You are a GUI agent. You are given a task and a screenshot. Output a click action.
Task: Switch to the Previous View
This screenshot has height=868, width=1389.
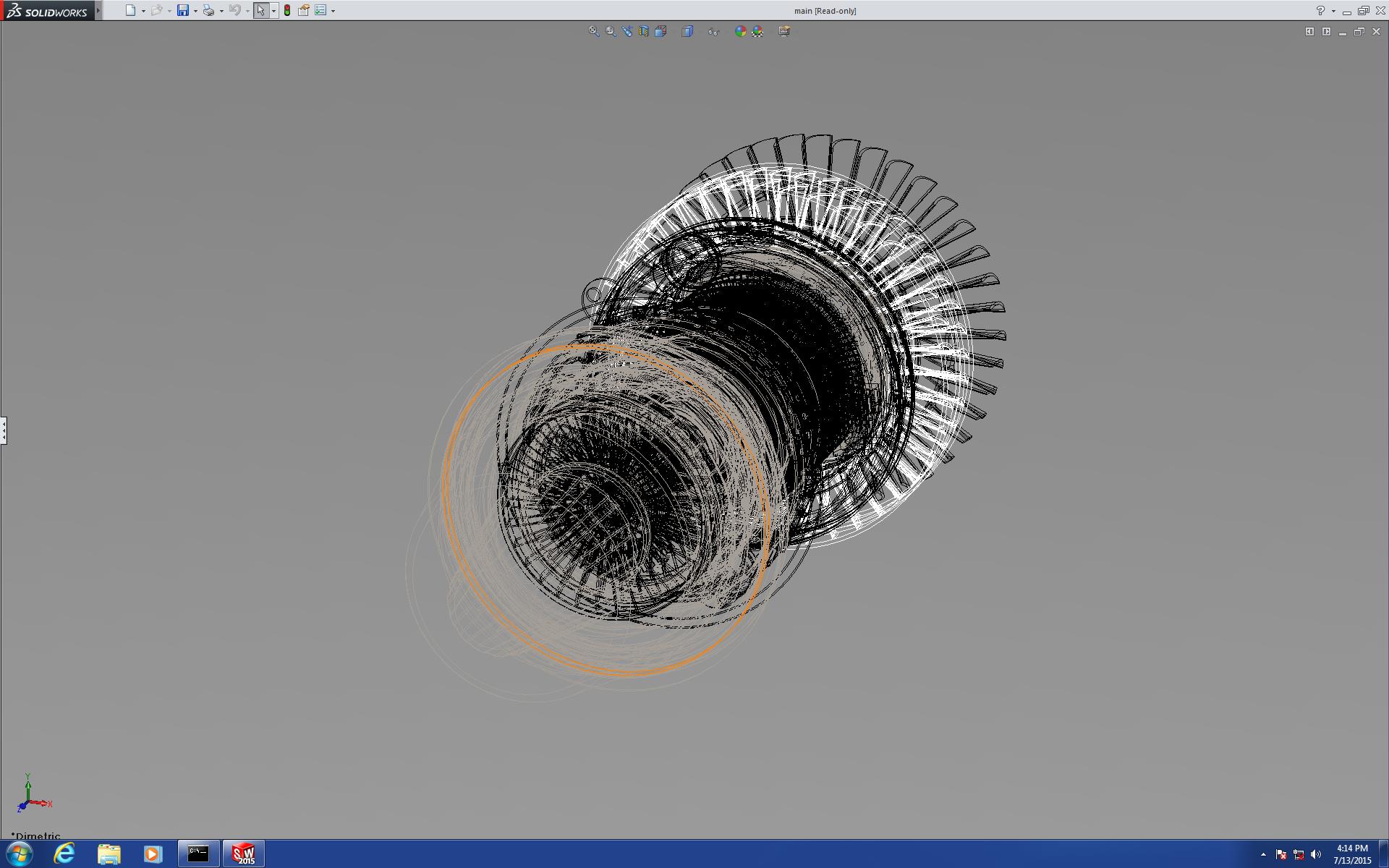[x=627, y=31]
